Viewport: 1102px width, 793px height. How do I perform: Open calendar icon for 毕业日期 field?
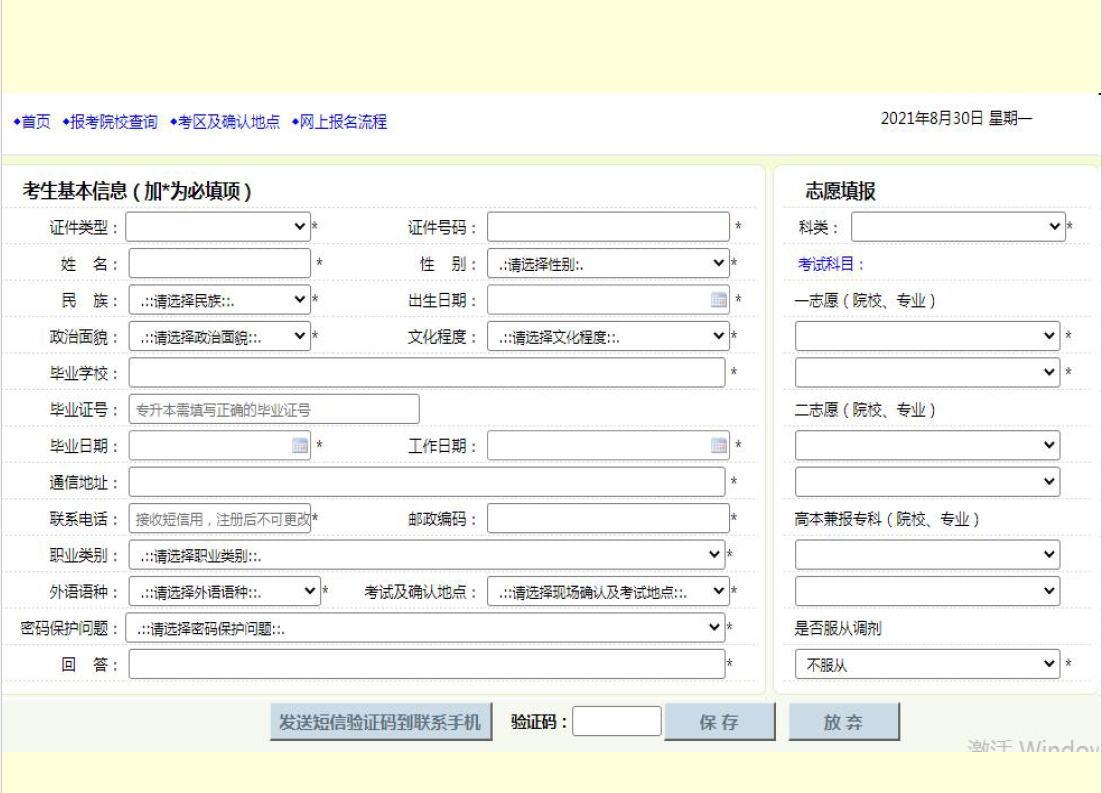[x=300, y=446]
